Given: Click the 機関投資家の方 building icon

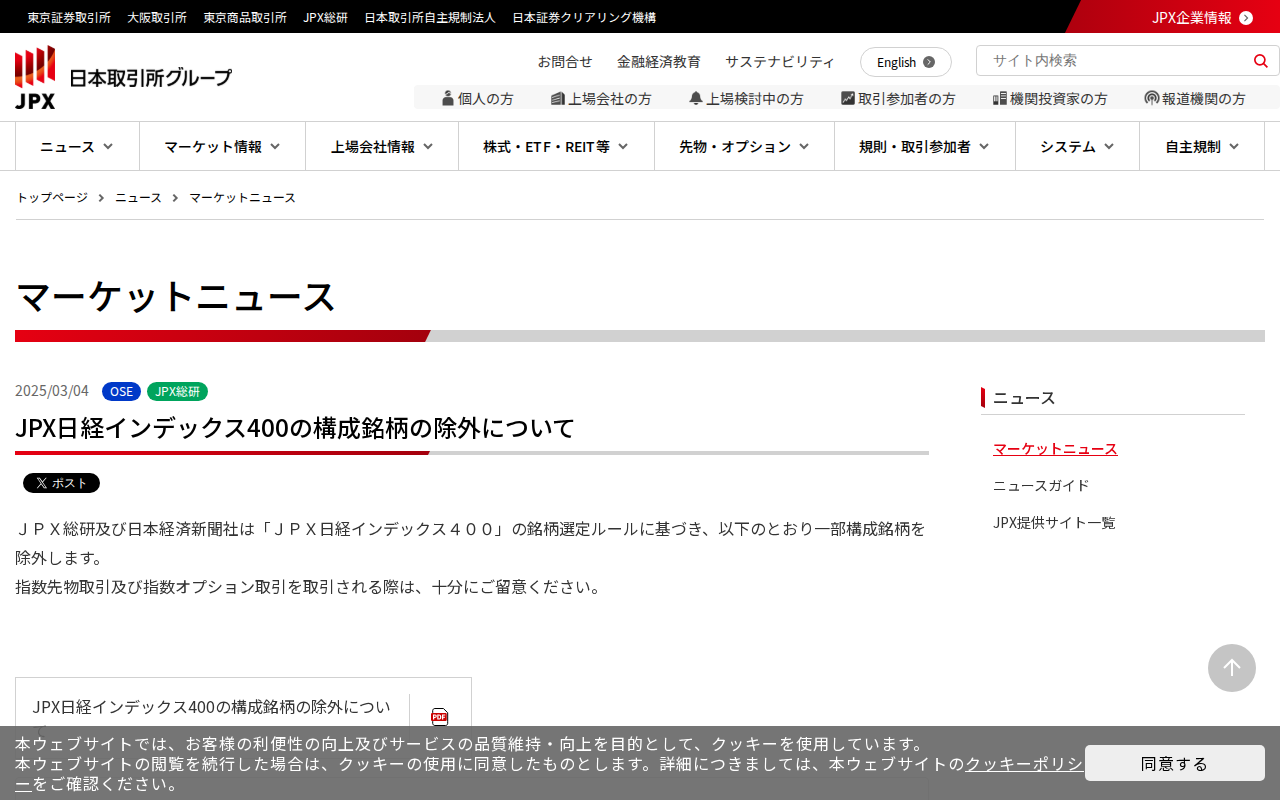Looking at the screenshot, I should click(1000, 98).
